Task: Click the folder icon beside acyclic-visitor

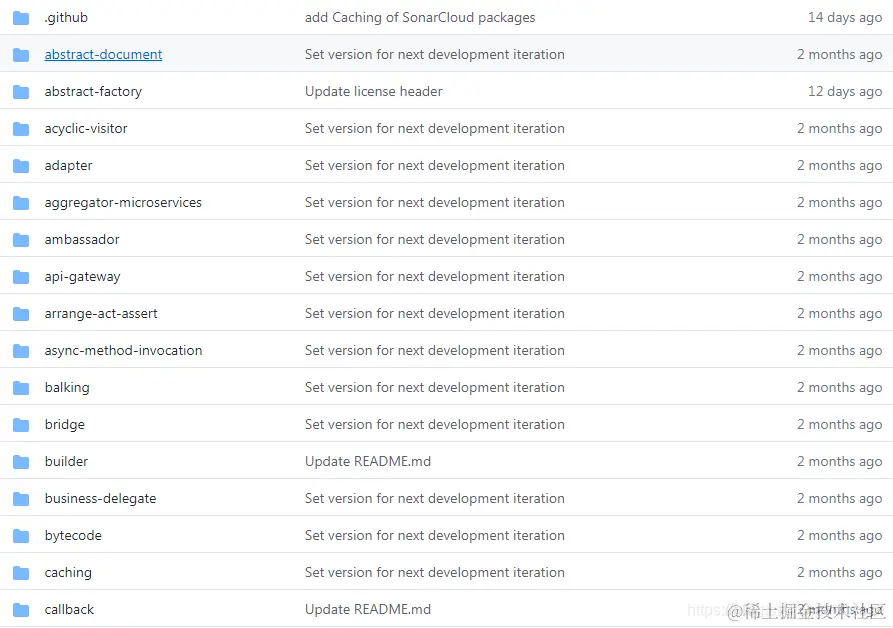Action: pyautogui.click(x=21, y=129)
